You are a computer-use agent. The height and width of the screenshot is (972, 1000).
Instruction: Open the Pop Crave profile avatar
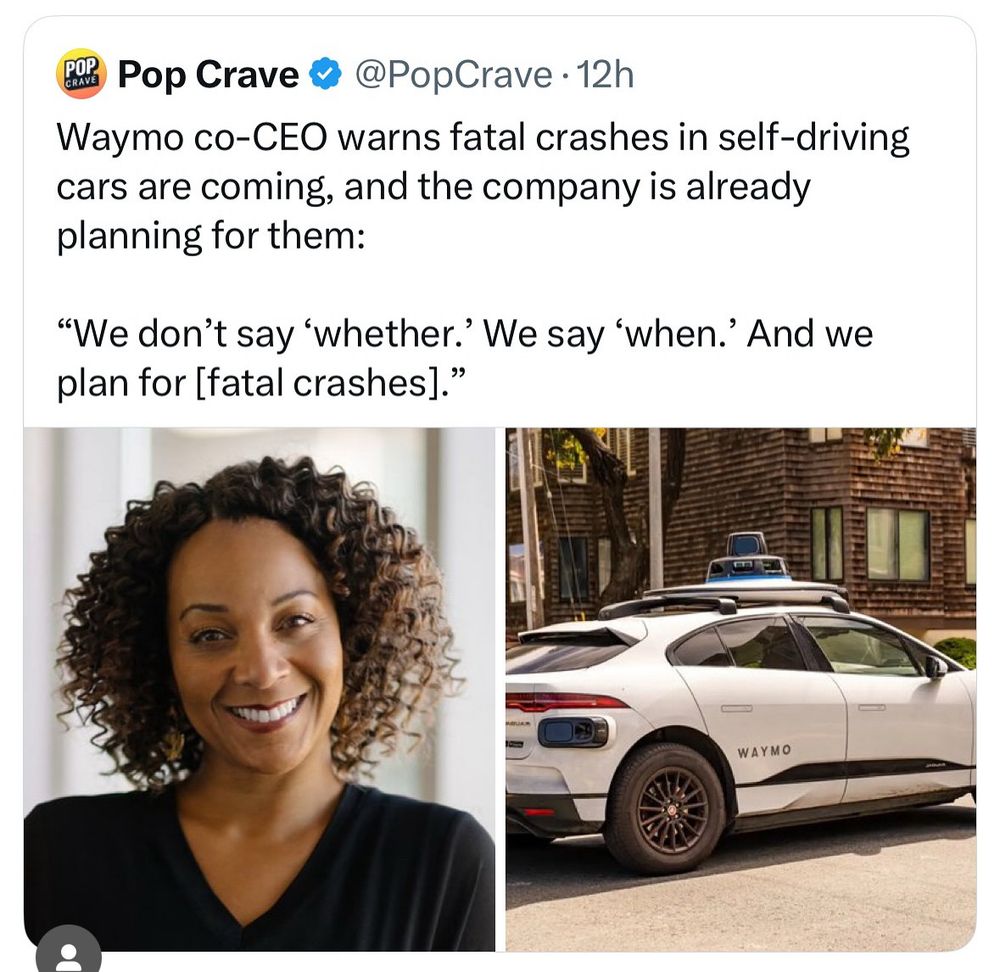click(x=80, y=74)
